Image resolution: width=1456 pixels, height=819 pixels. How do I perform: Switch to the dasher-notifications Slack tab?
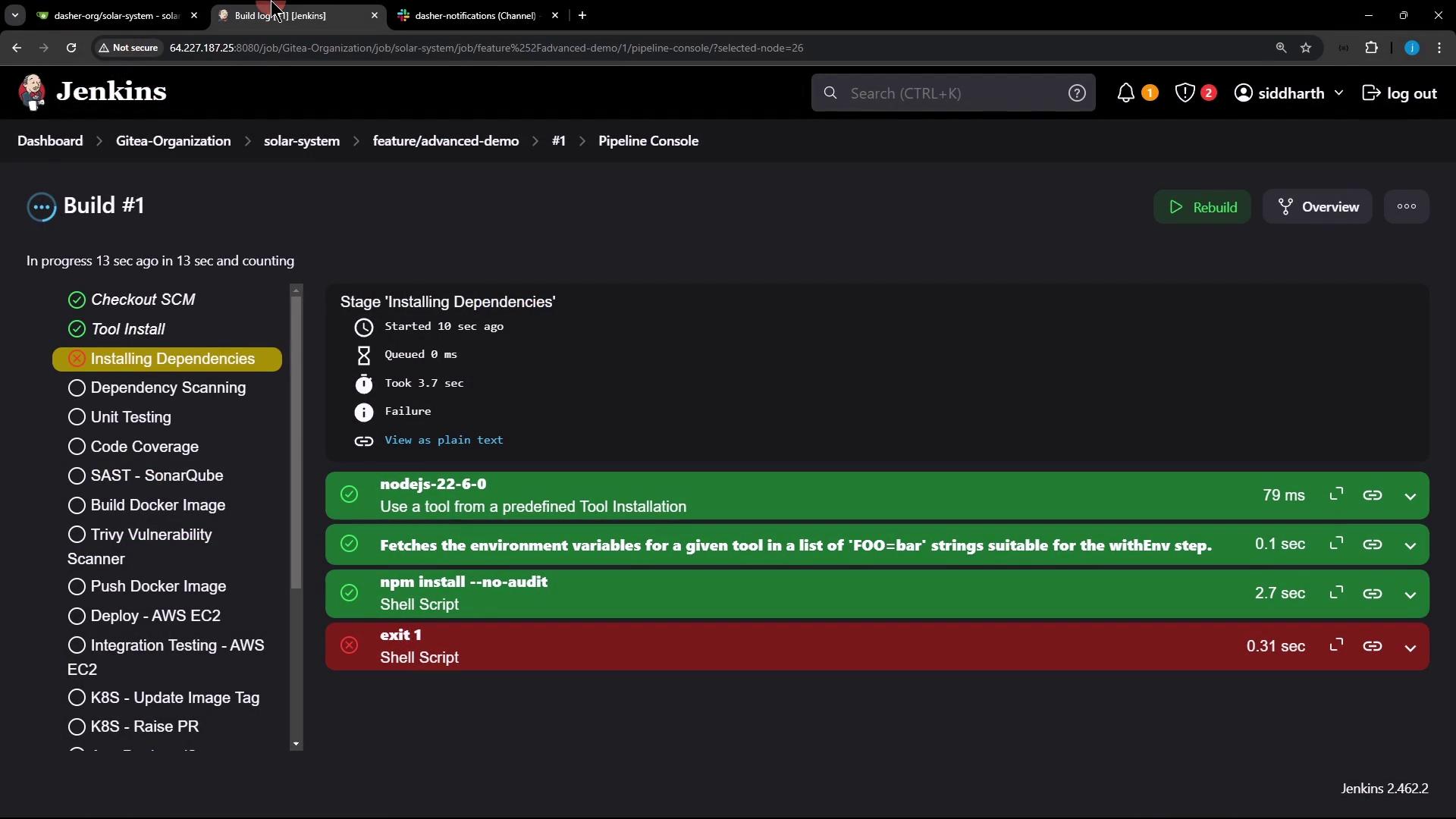point(475,15)
